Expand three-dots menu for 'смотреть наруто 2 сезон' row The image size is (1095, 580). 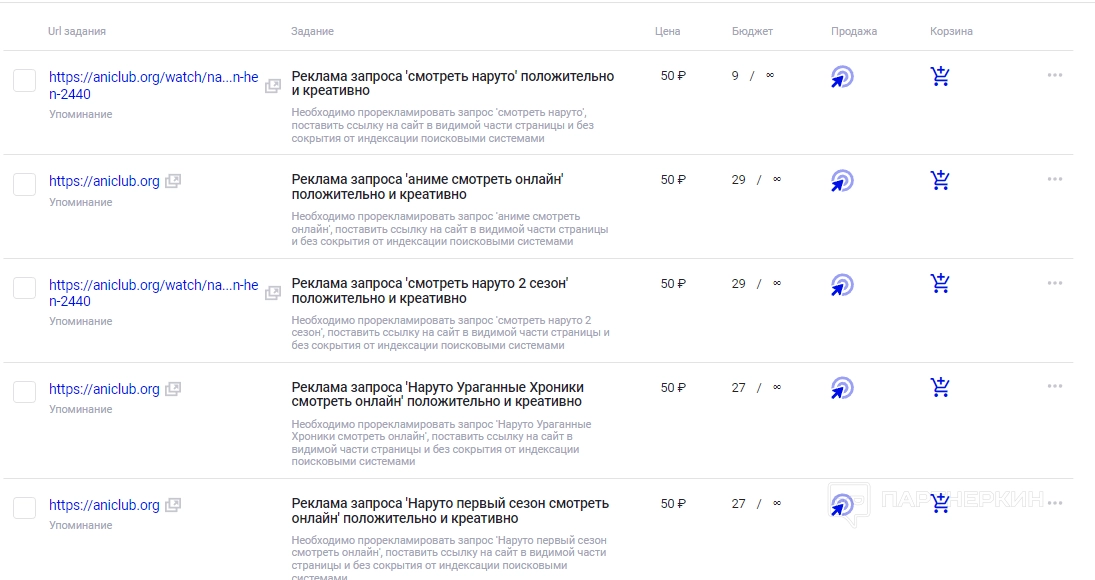coord(1055,283)
